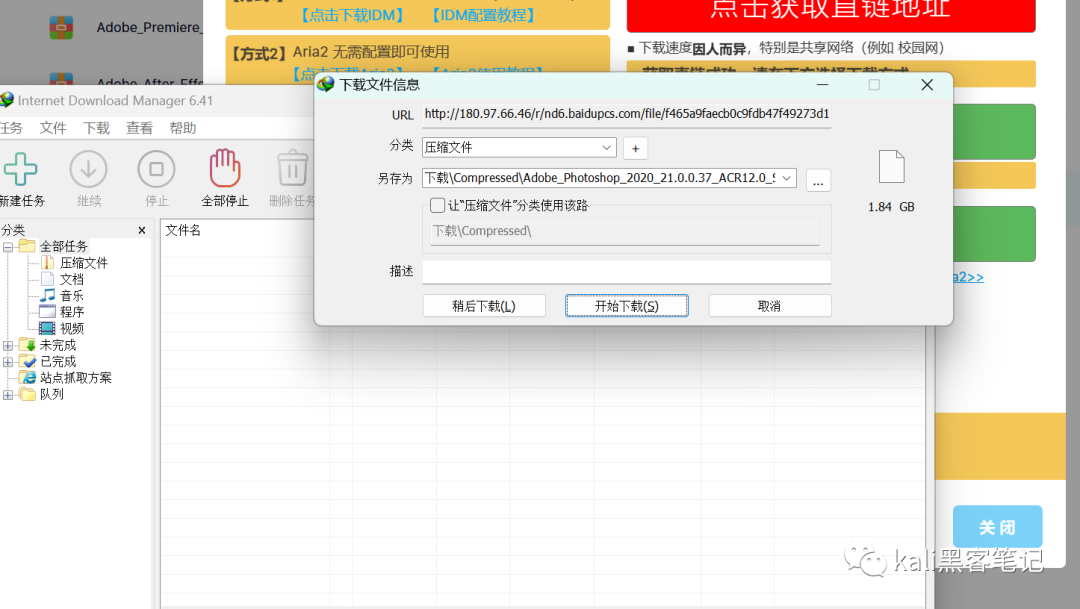Click the Stop (停止) square icon
This screenshot has width=1080, height=609.
tap(156, 169)
